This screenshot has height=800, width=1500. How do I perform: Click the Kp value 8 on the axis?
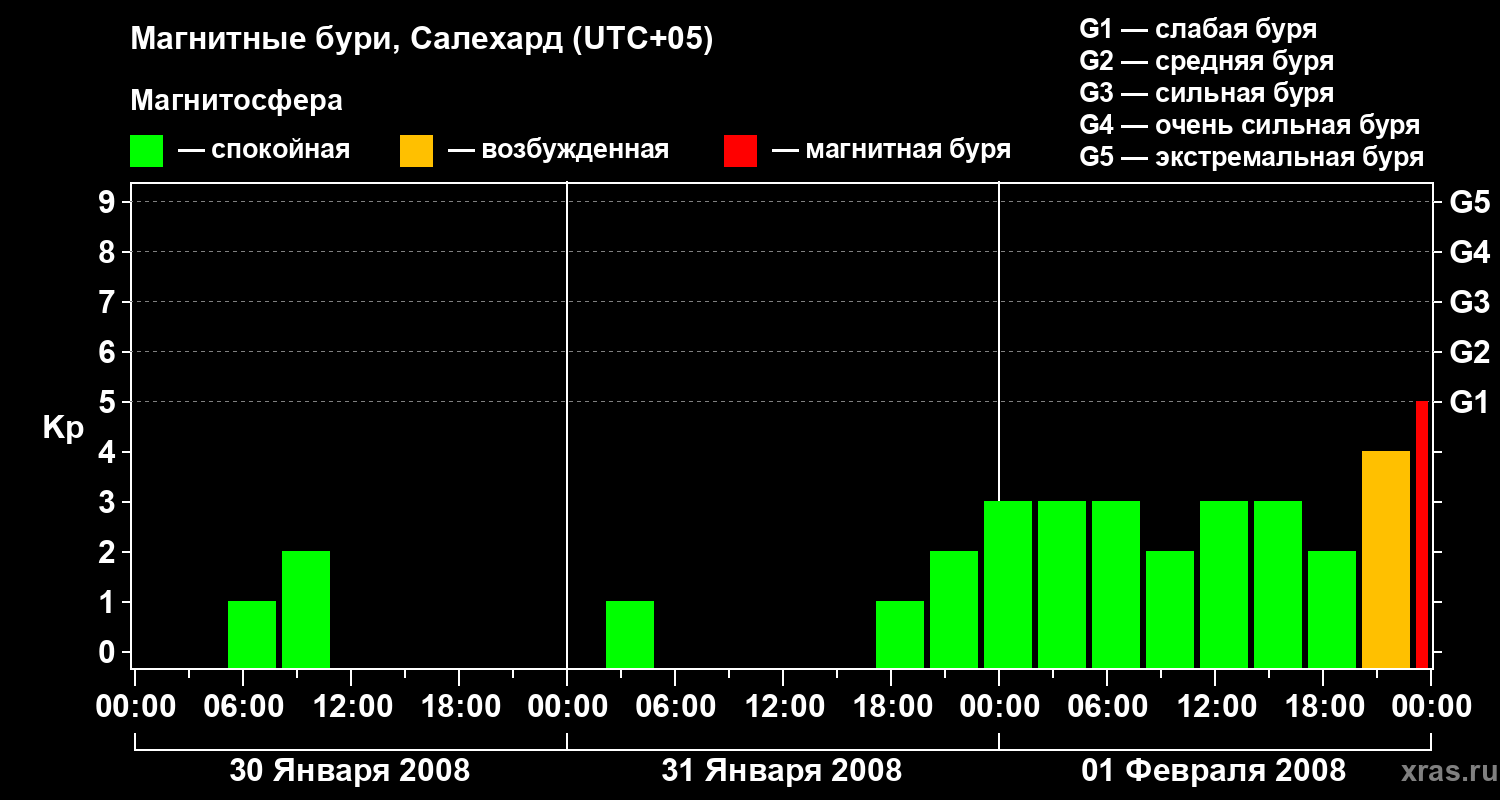(109, 252)
